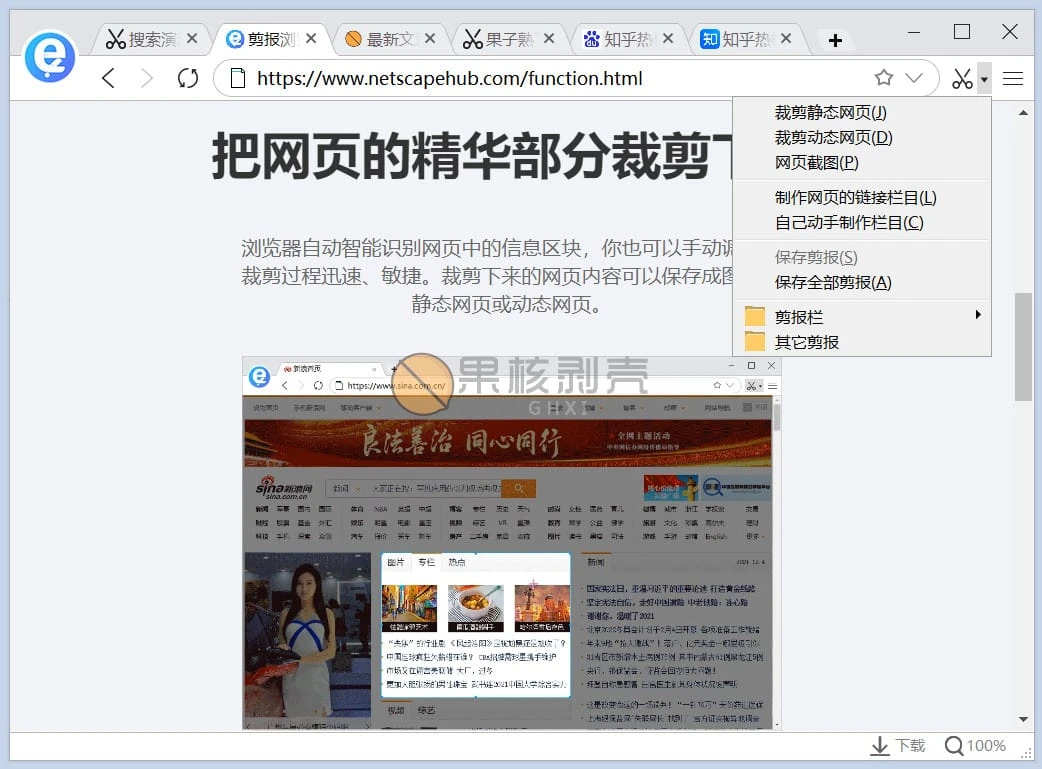The image size is (1042, 769).
Task: Close the paw-icon 知乎热 tab
Action: 668,39
